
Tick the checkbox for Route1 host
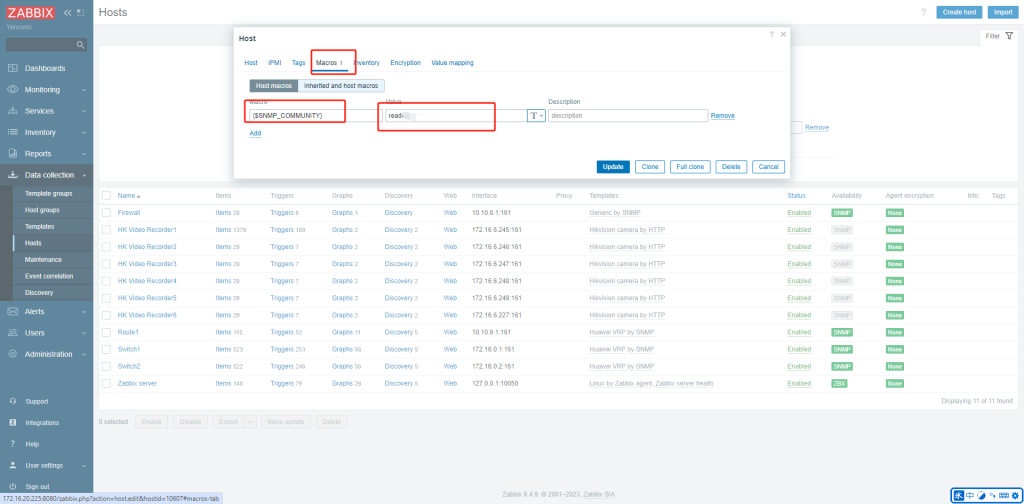click(106, 332)
